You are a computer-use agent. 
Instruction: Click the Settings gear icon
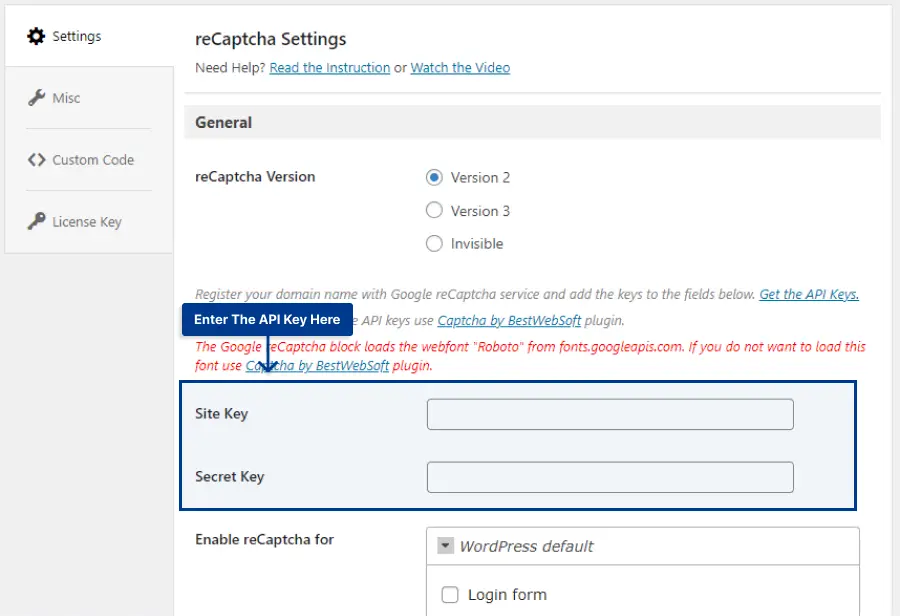click(x=36, y=36)
